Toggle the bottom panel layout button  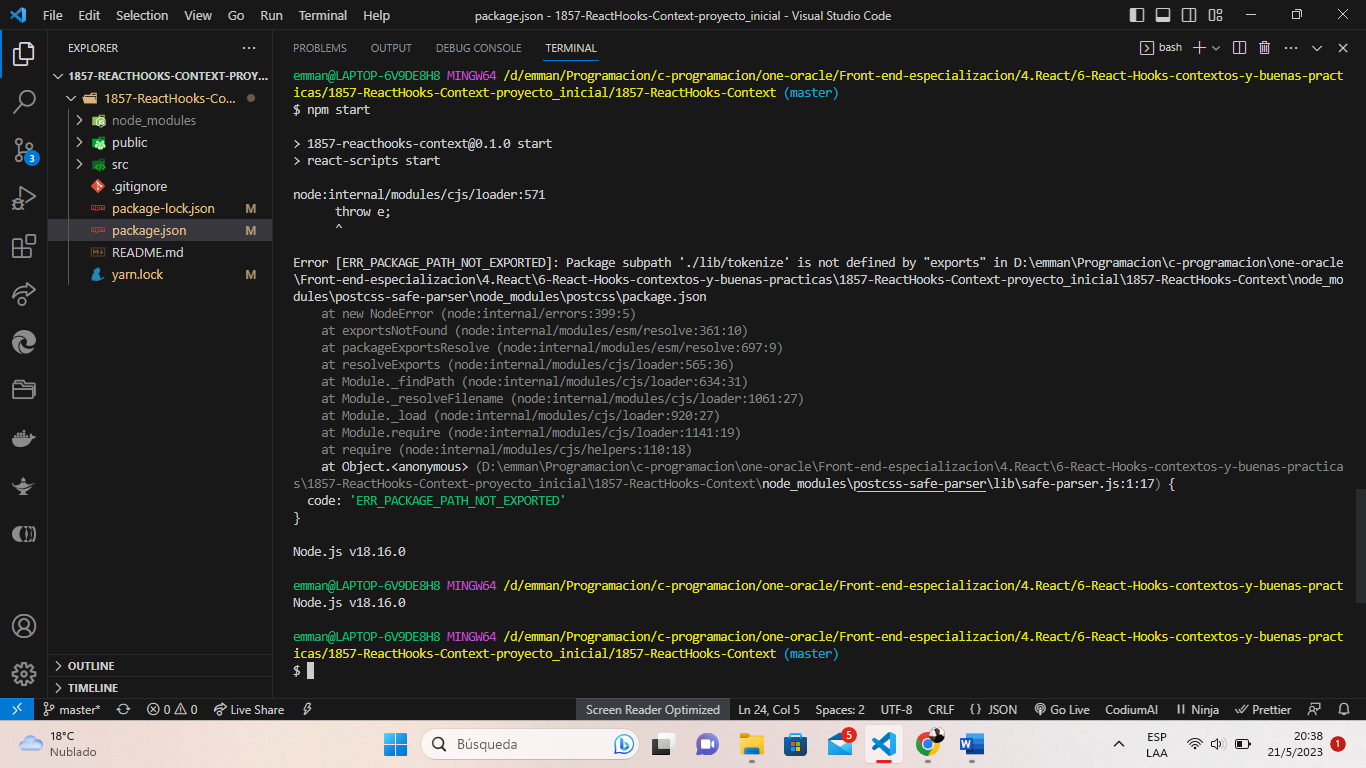pos(1163,15)
